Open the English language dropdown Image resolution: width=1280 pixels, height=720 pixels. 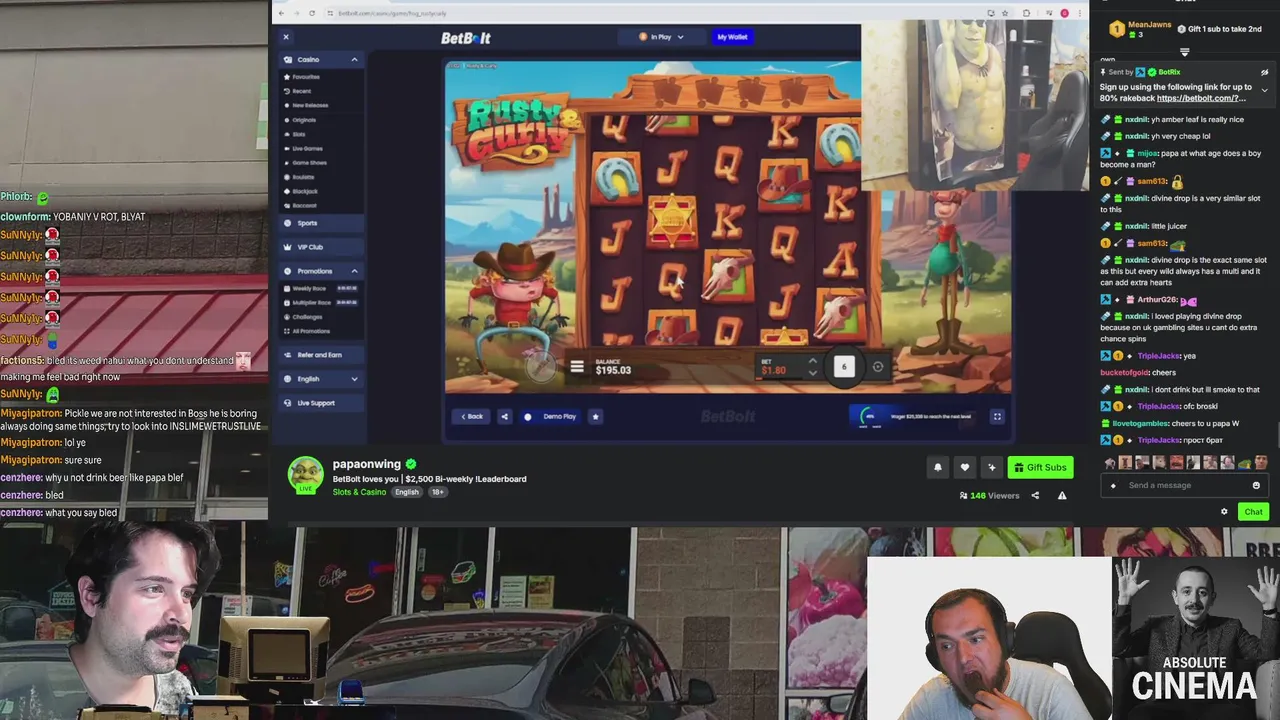point(321,379)
